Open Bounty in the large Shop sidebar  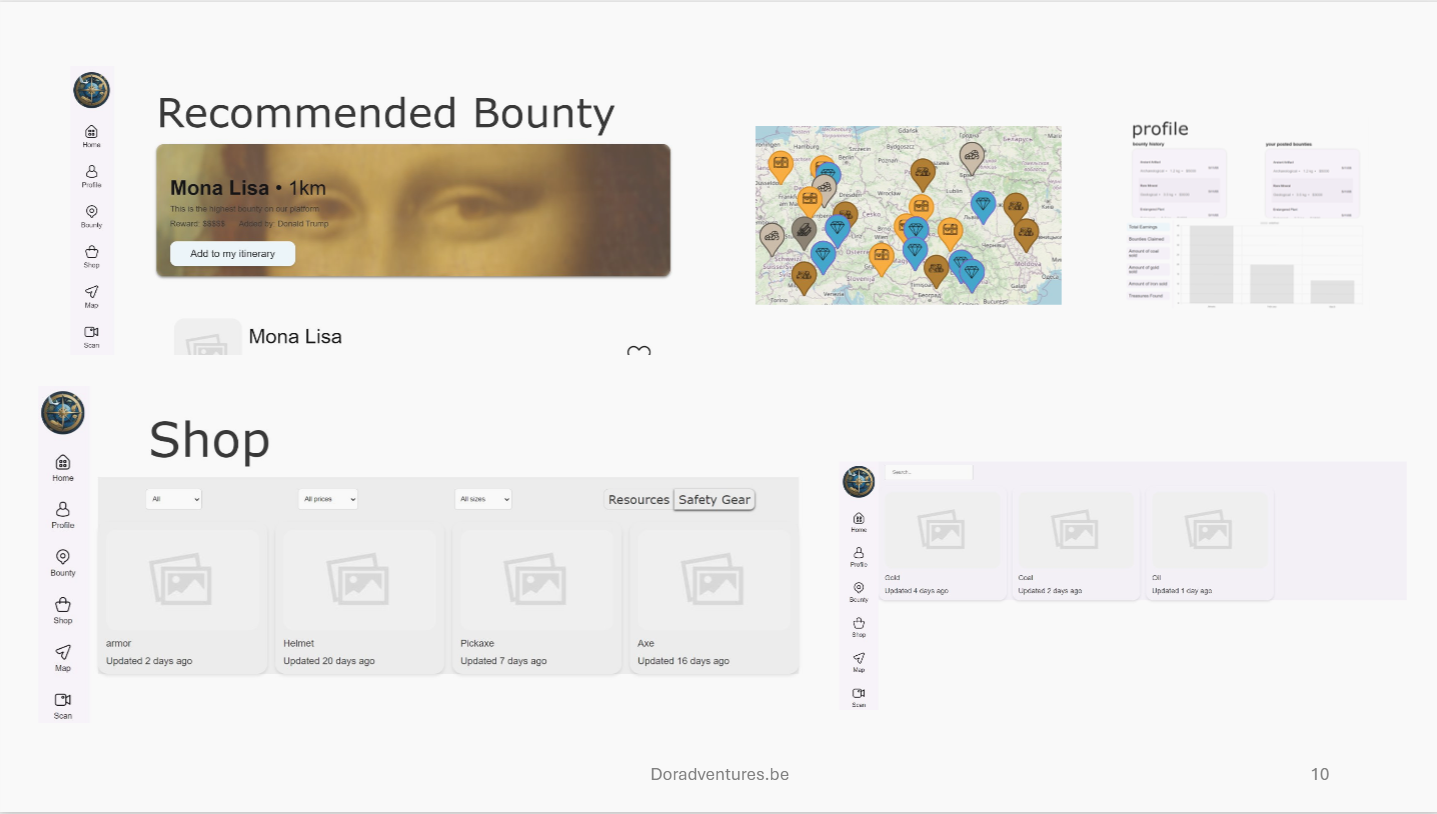tap(63, 562)
